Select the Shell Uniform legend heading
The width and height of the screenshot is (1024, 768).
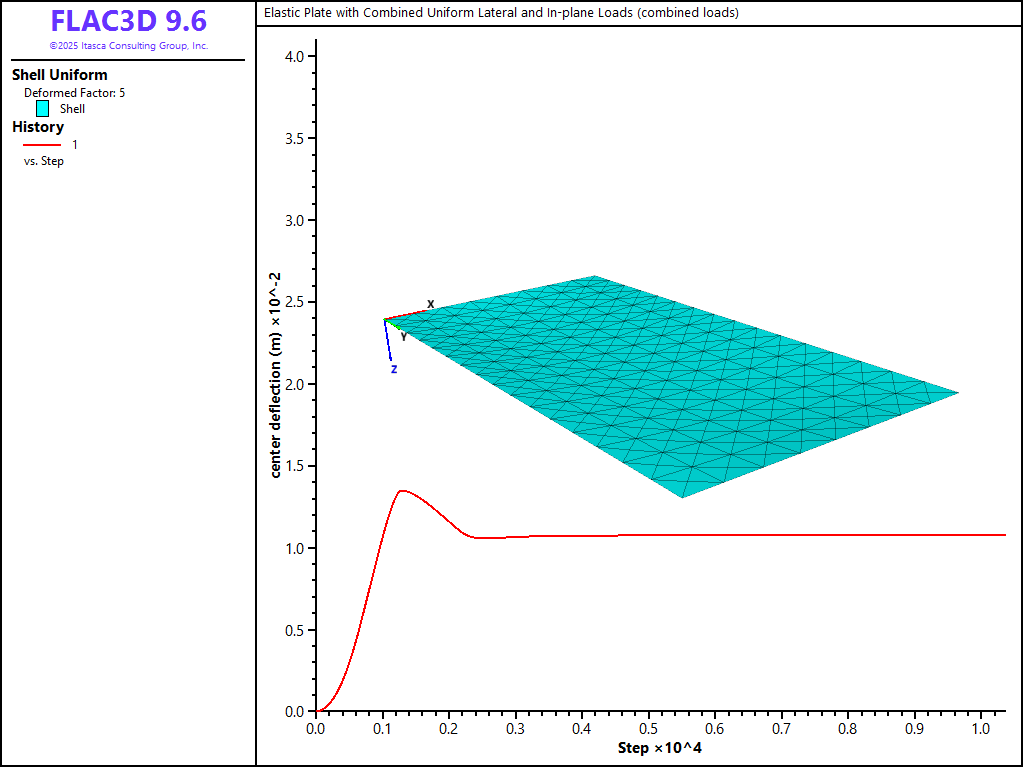pyautogui.click(x=59, y=75)
